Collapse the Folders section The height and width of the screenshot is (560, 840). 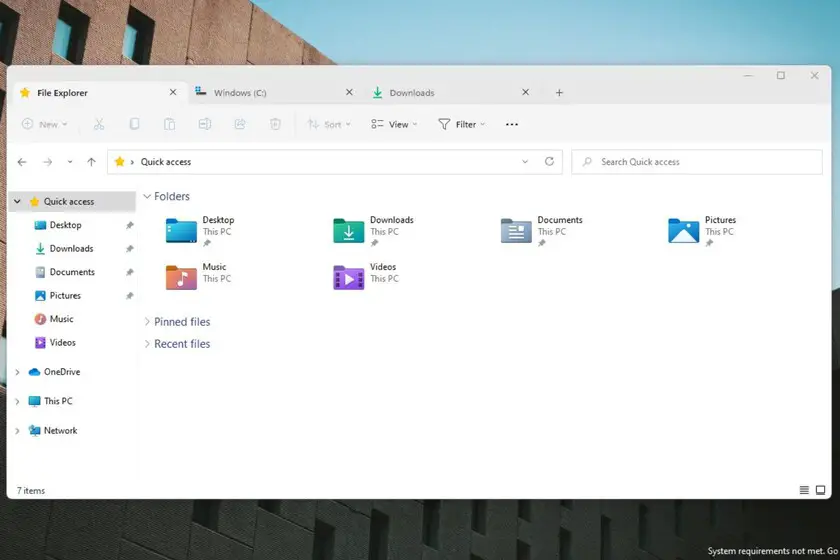coord(147,197)
